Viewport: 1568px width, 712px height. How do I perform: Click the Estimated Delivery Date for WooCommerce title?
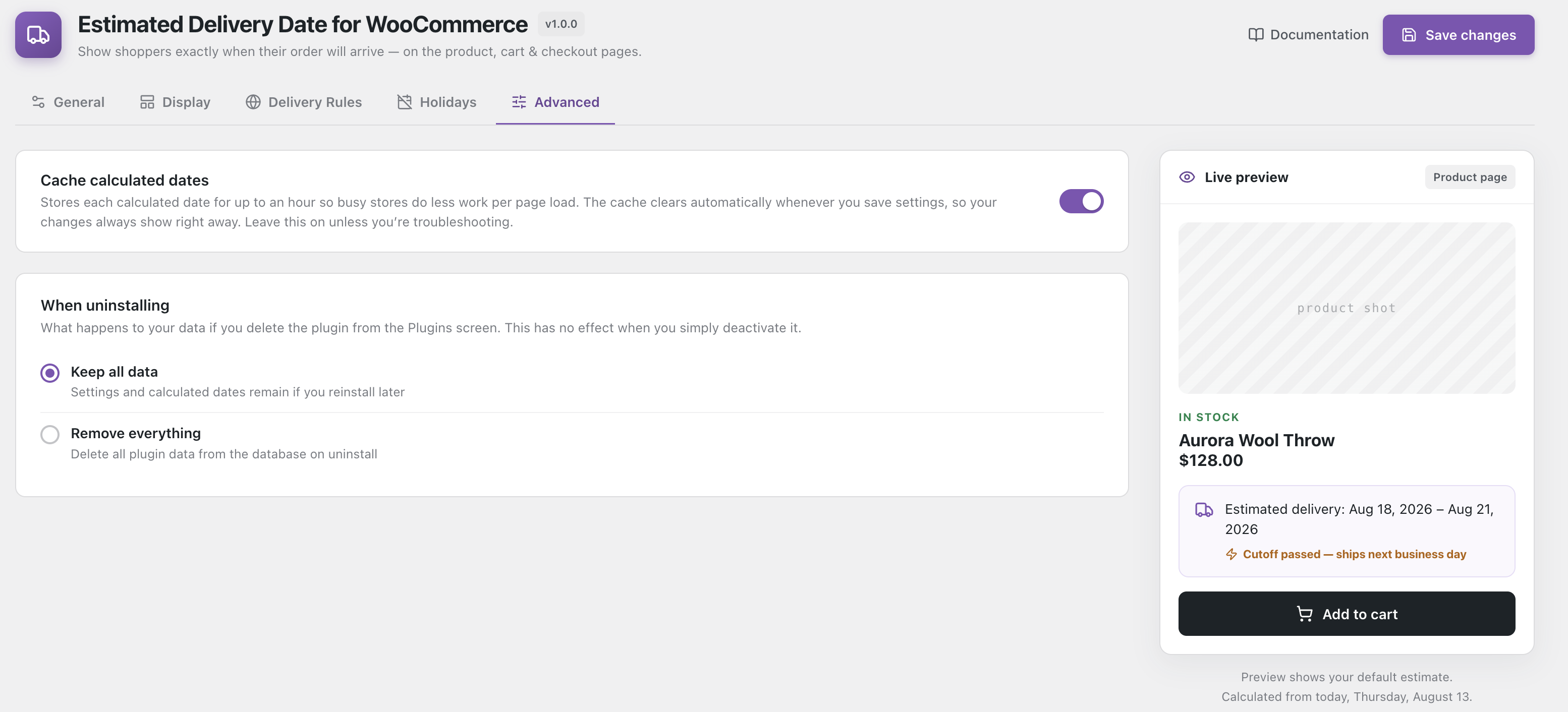(x=303, y=24)
